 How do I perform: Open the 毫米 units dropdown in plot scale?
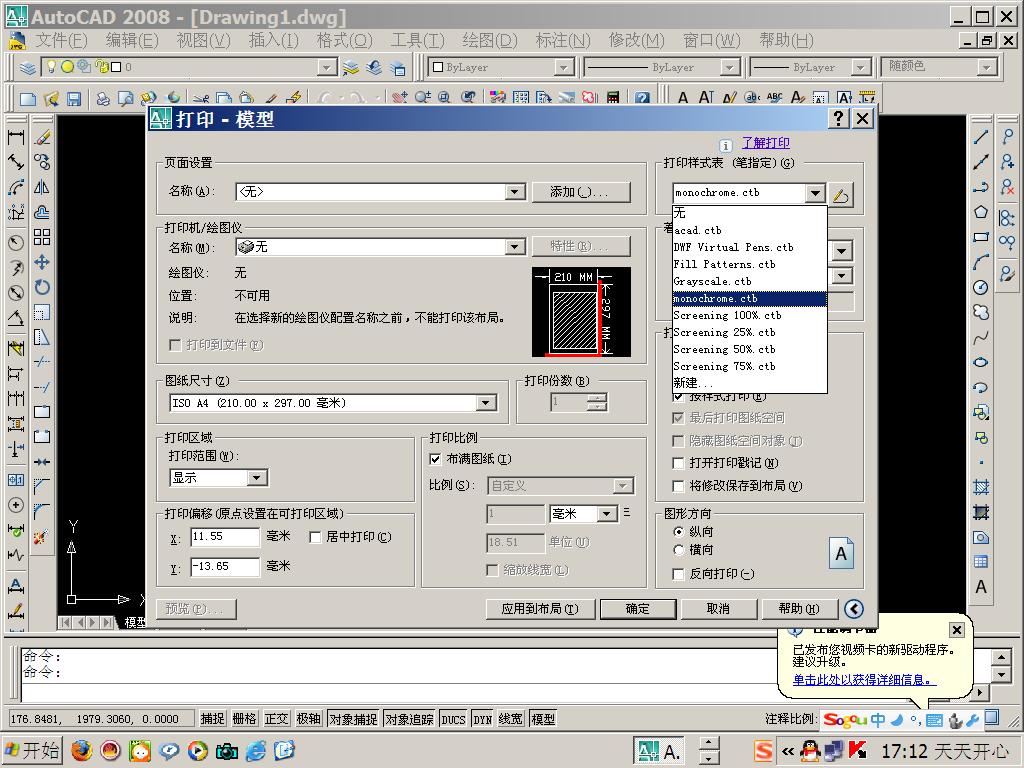pos(607,513)
